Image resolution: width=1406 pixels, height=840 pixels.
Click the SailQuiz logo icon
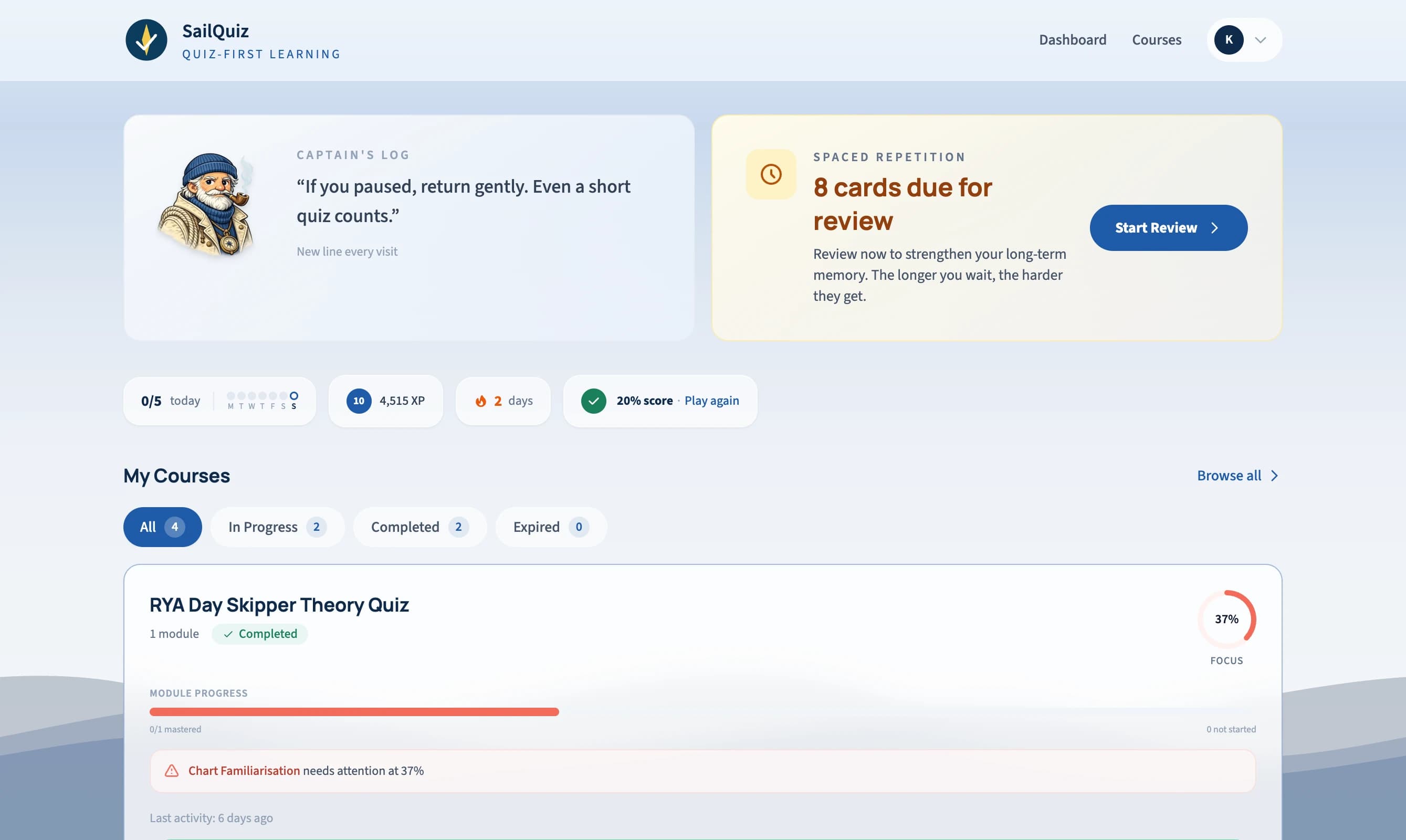tap(146, 39)
